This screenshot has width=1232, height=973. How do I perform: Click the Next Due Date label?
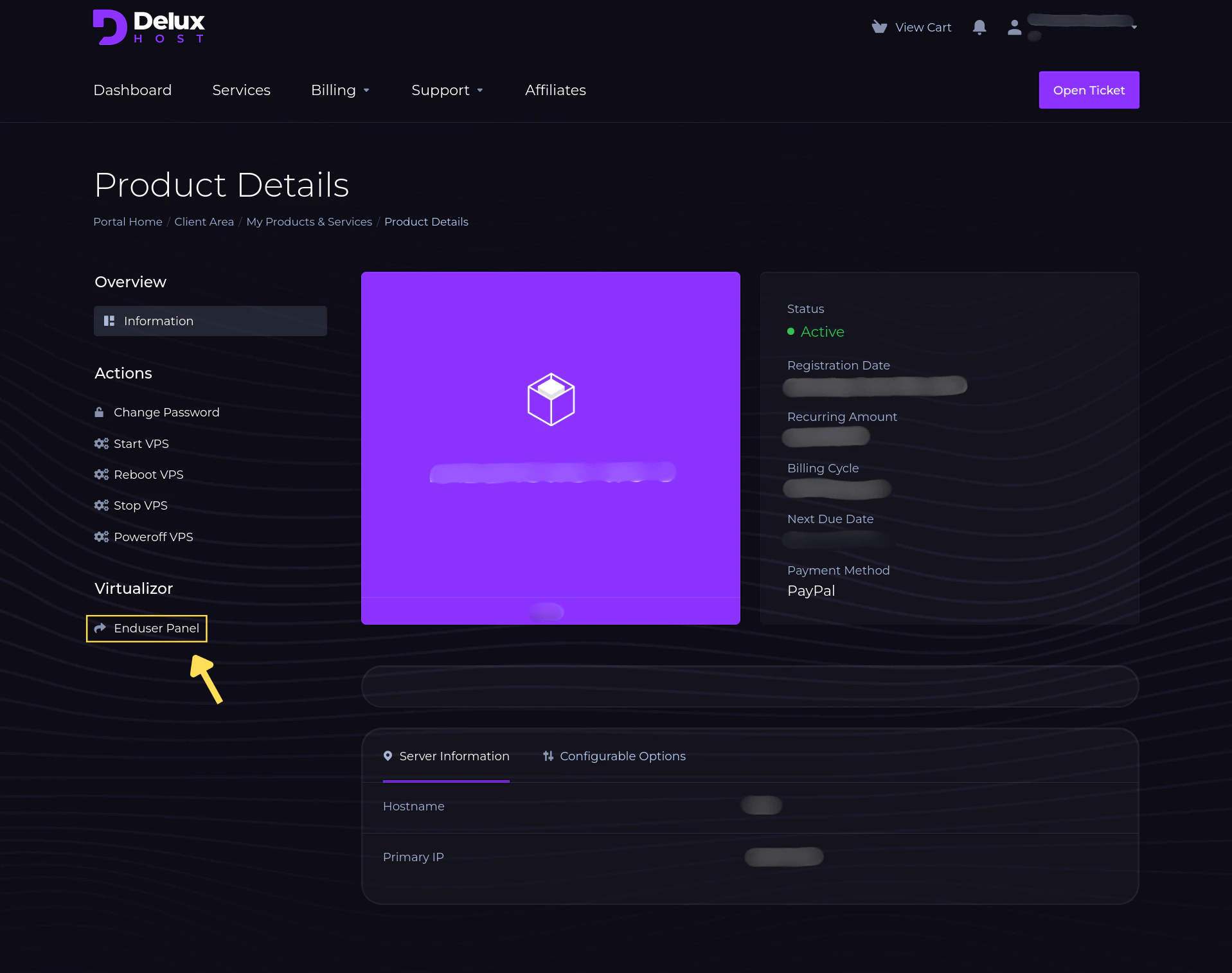(830, 519)
